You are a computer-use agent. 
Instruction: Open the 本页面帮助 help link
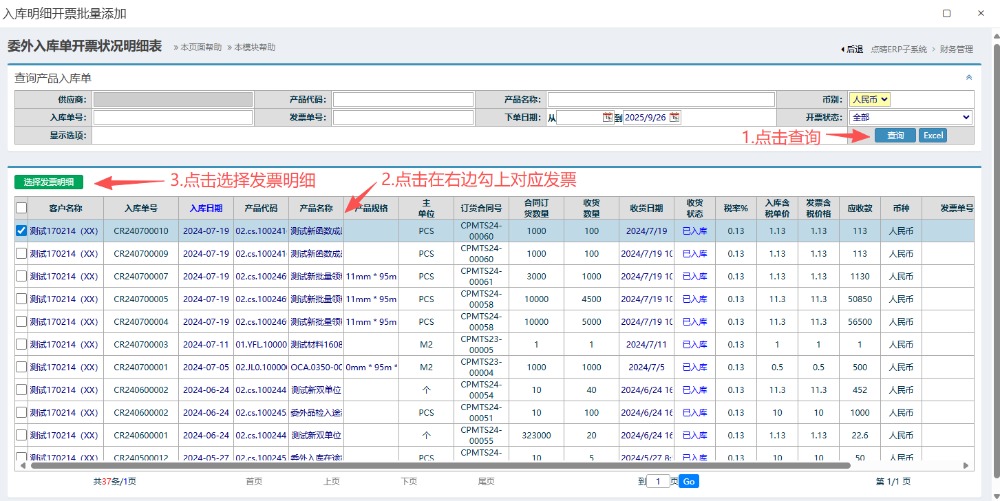click(200, 47)
